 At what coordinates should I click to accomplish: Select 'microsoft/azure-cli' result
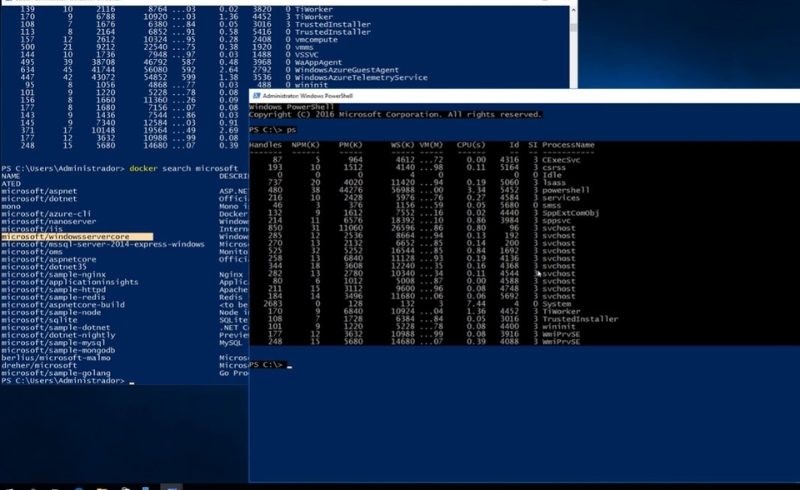point(46,214)
